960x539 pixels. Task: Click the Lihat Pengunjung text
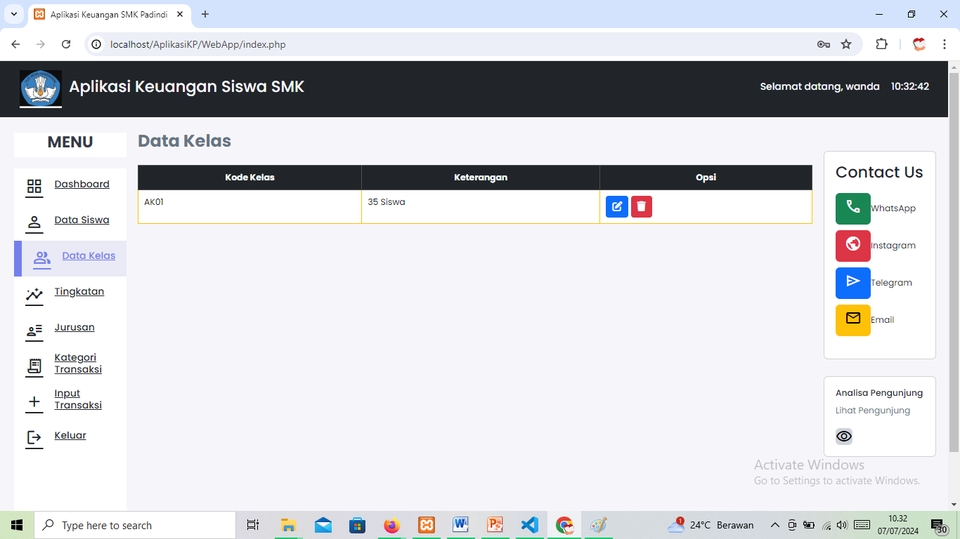(x=872, y=410)
